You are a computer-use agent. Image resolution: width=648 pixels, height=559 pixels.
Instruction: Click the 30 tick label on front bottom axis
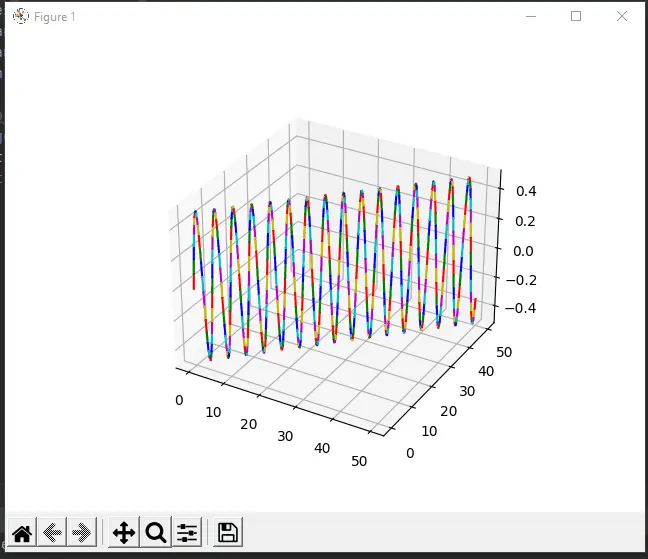286,437
